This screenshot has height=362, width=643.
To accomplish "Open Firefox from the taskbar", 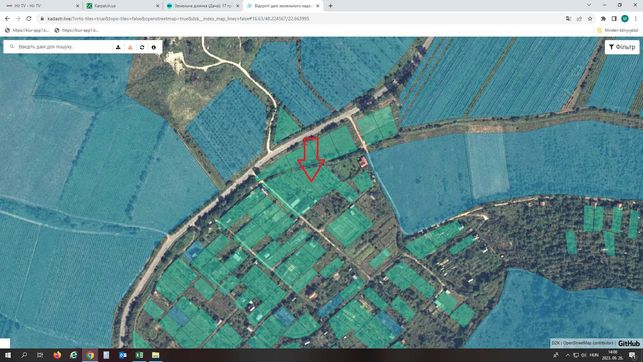I will tap(57, 355).
